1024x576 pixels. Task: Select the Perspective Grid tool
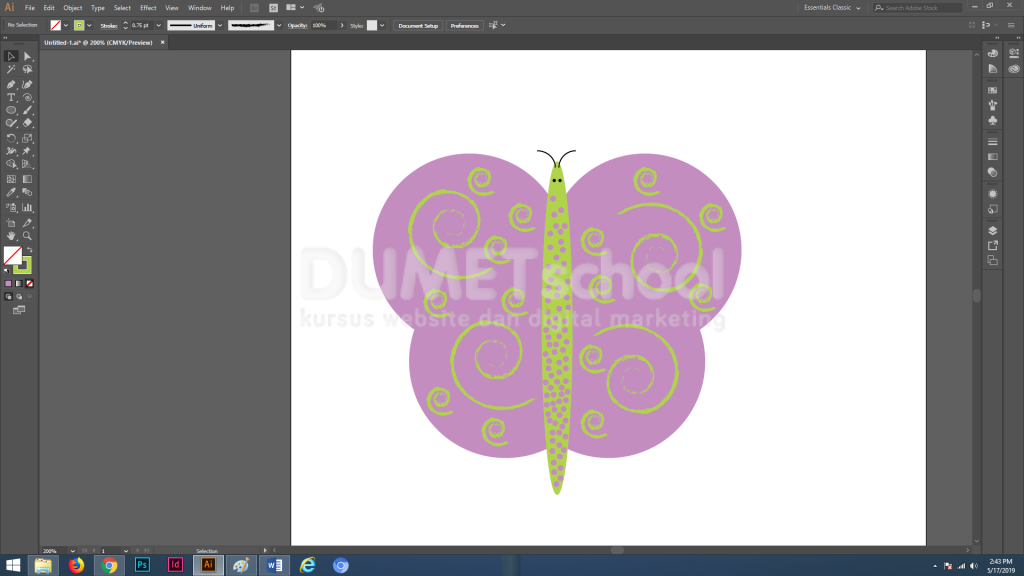(x=27, y=164)
